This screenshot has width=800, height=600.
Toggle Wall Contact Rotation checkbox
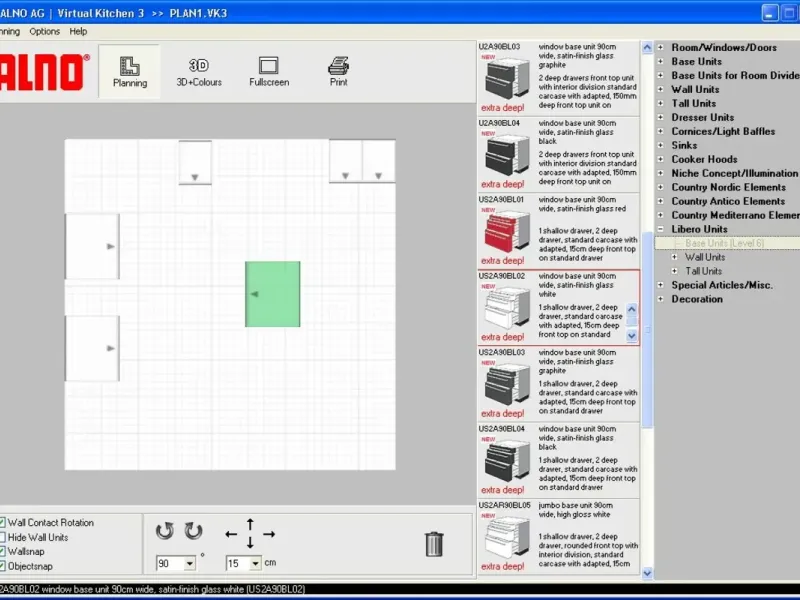click(x=2, y=522)
